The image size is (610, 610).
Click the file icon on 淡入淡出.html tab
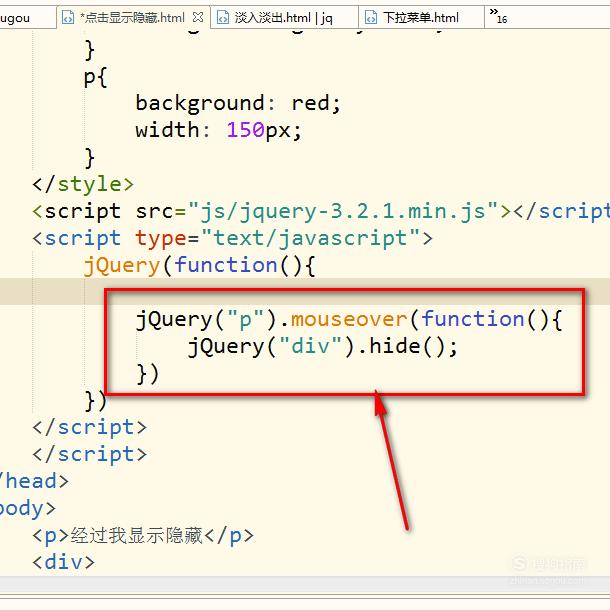coord(223,18)
